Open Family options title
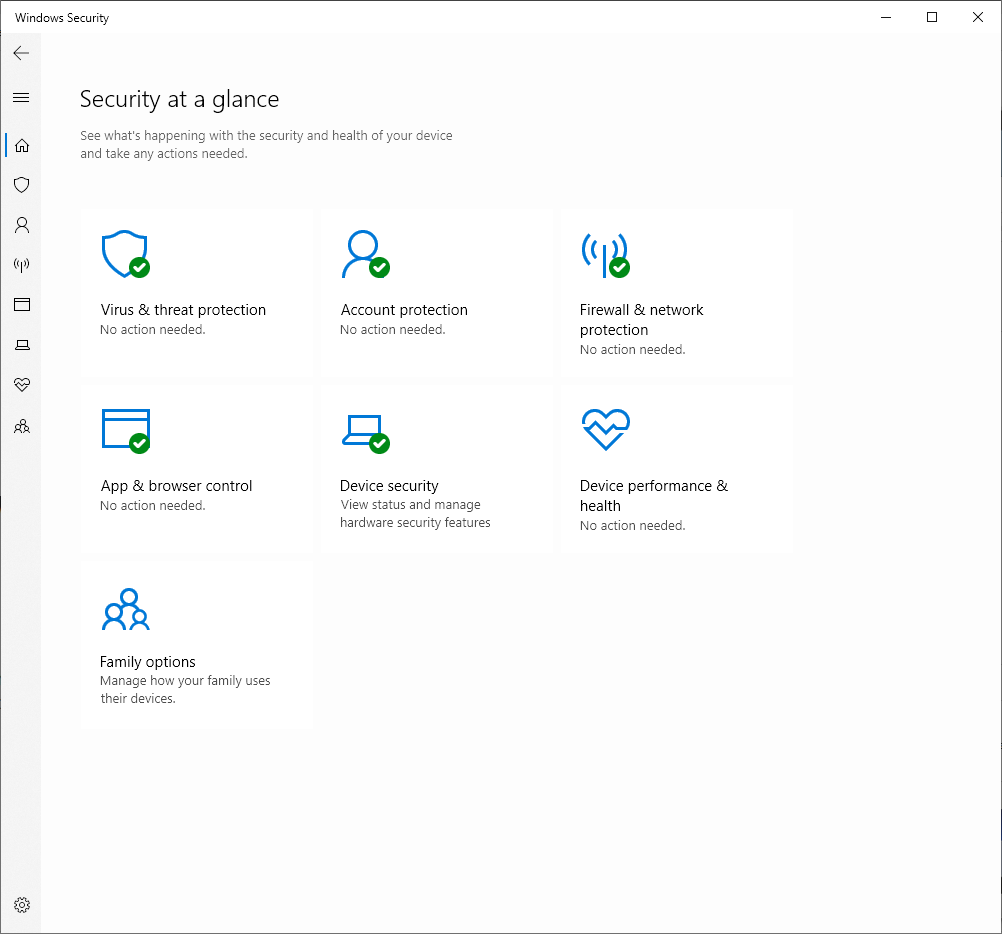 click(148, 662)
